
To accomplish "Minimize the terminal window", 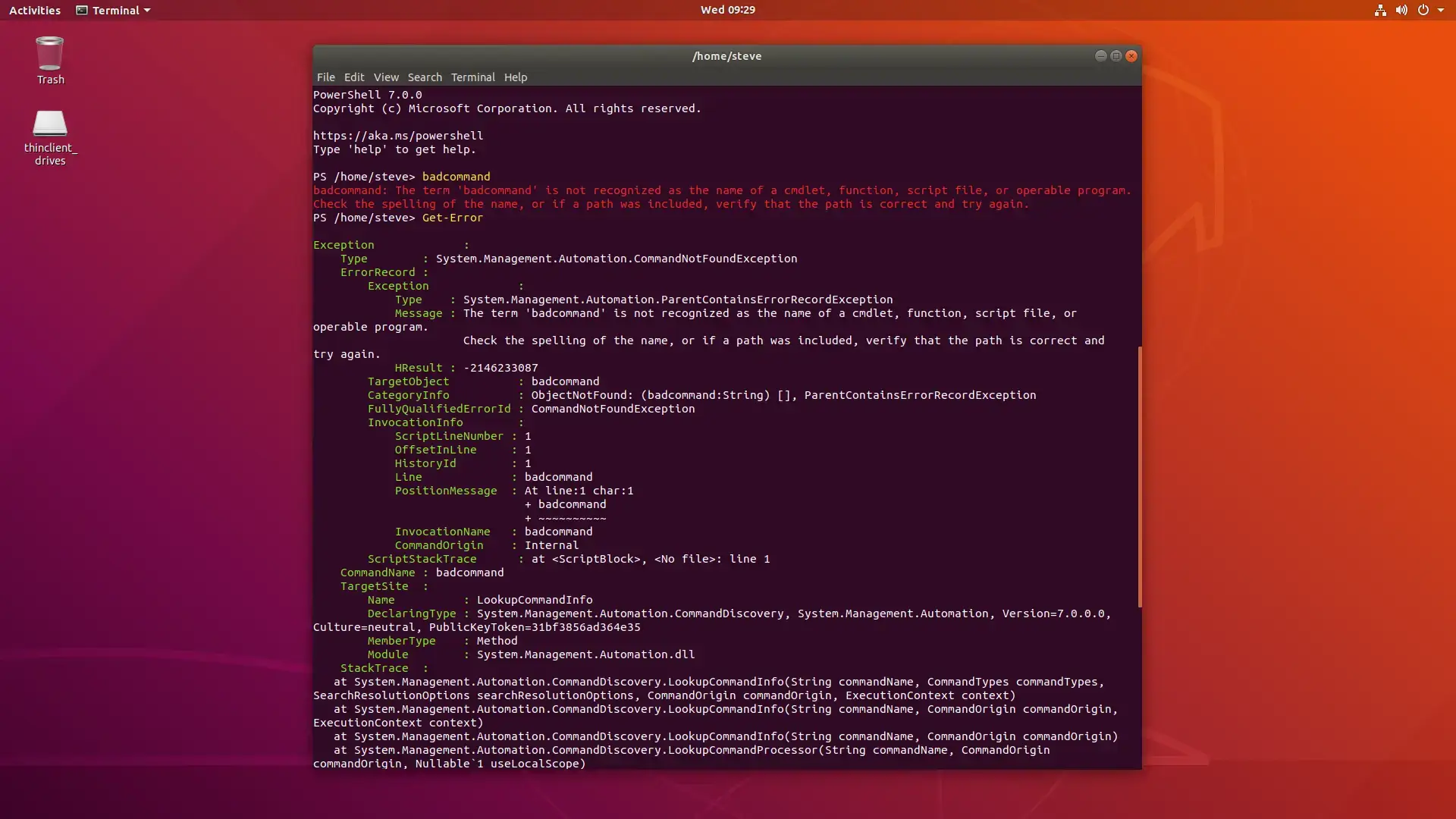I will pos(1100,56).
